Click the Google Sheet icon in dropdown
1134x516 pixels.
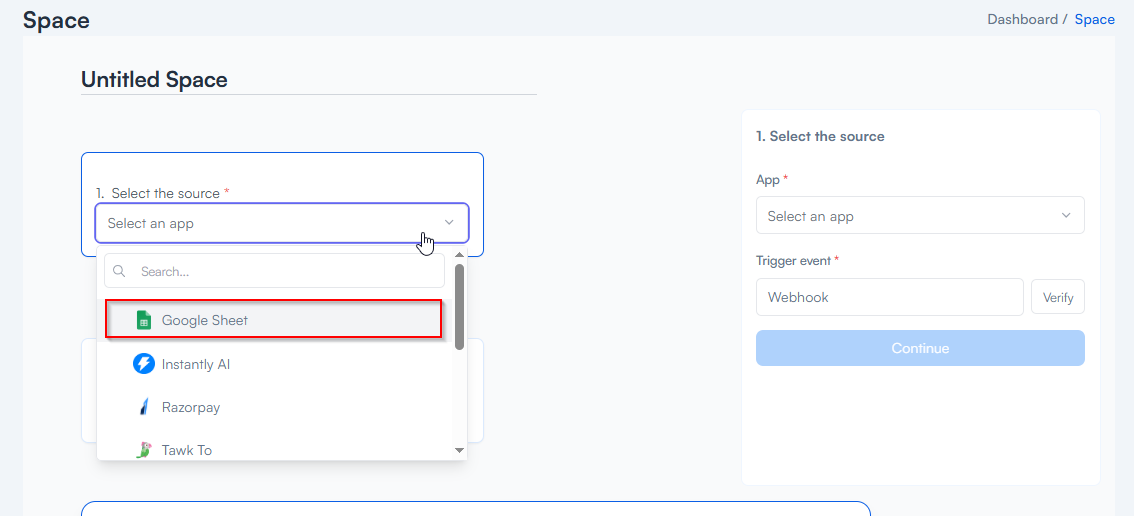pos(143,320)
